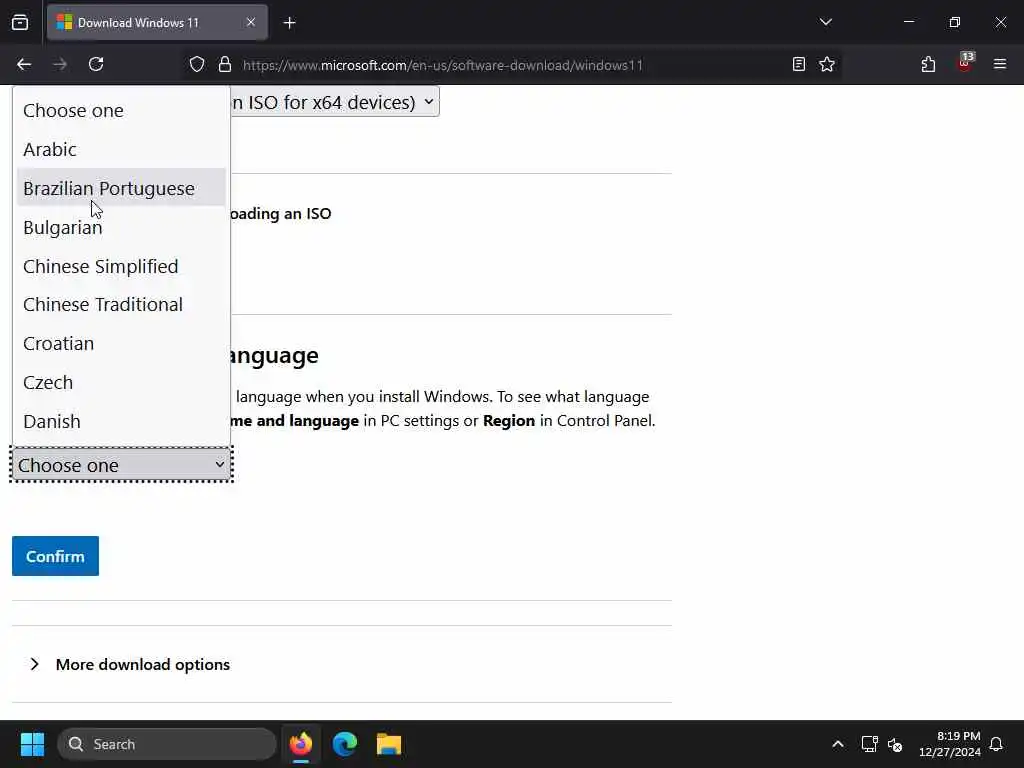Select Danish from the language list

121,422
